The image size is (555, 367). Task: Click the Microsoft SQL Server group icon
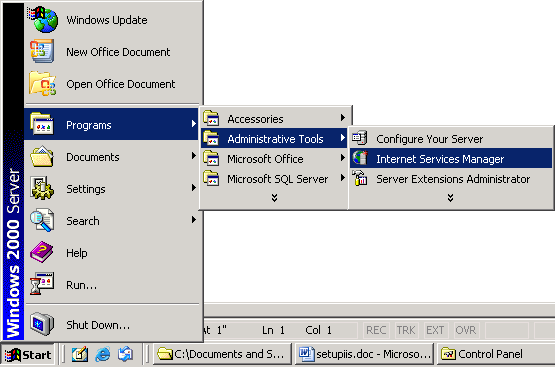211,178
